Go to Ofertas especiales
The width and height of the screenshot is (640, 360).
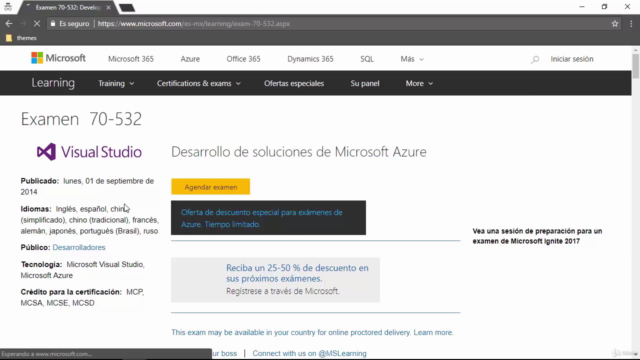pos(294,83)
